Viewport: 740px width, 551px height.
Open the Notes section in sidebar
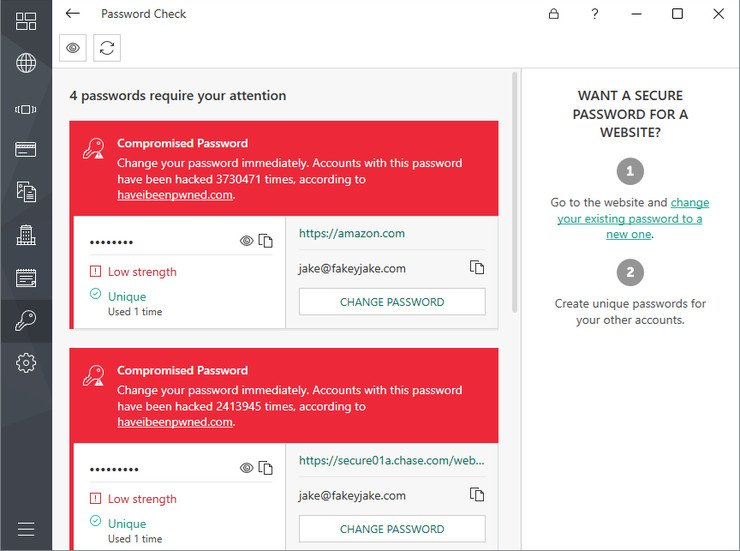tap(26, 277)
